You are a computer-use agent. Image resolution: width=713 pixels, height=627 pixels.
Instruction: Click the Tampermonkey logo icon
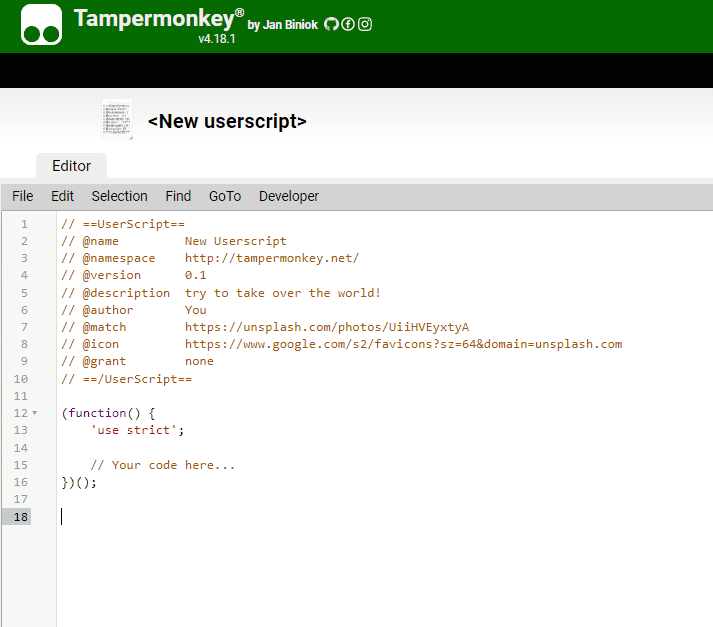pos(42,25)
